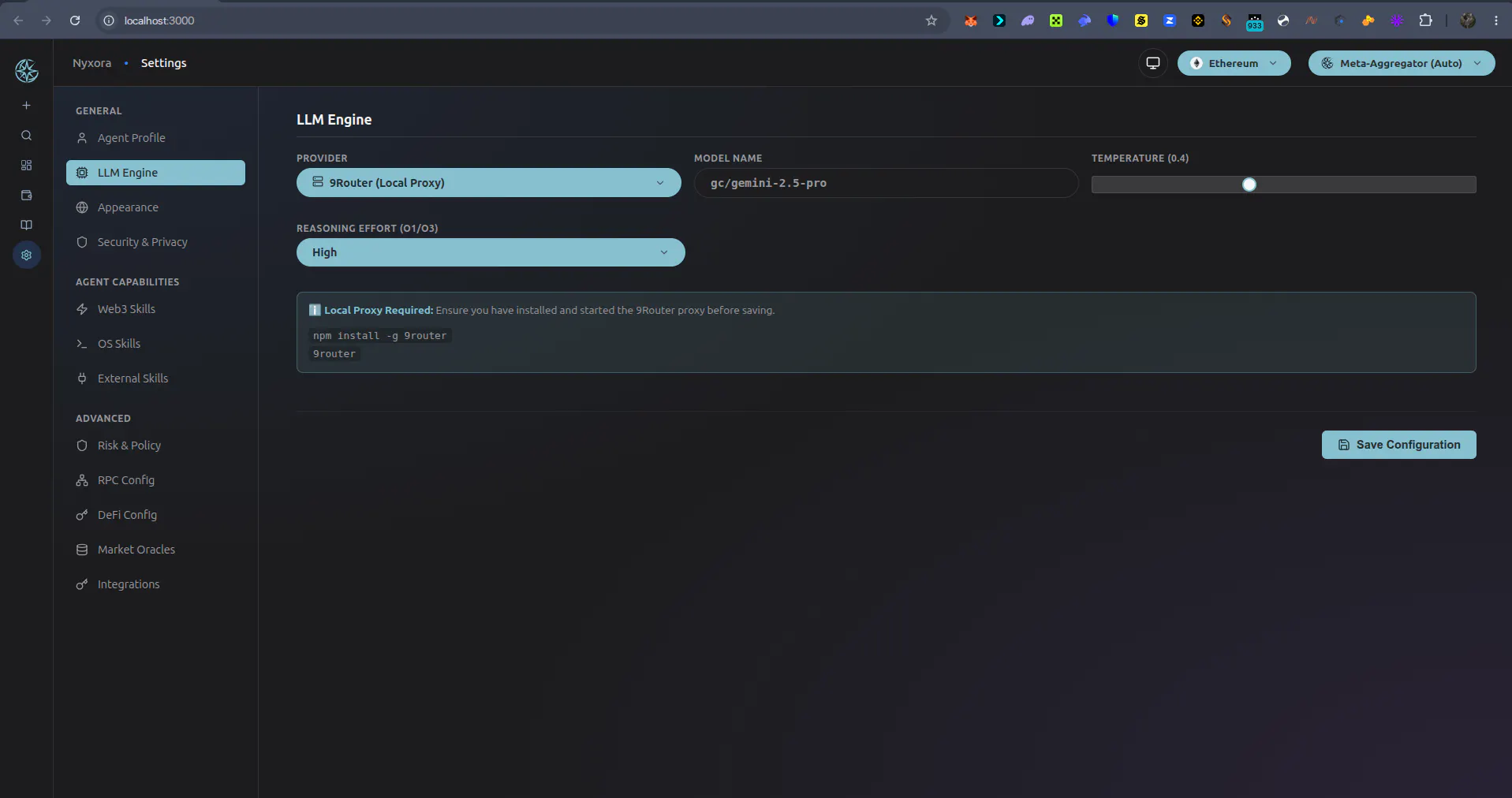The height and width of the screenshot is (798, 1512).
Task: Click the monitor display icon in header
Action: click(1153, 63)
